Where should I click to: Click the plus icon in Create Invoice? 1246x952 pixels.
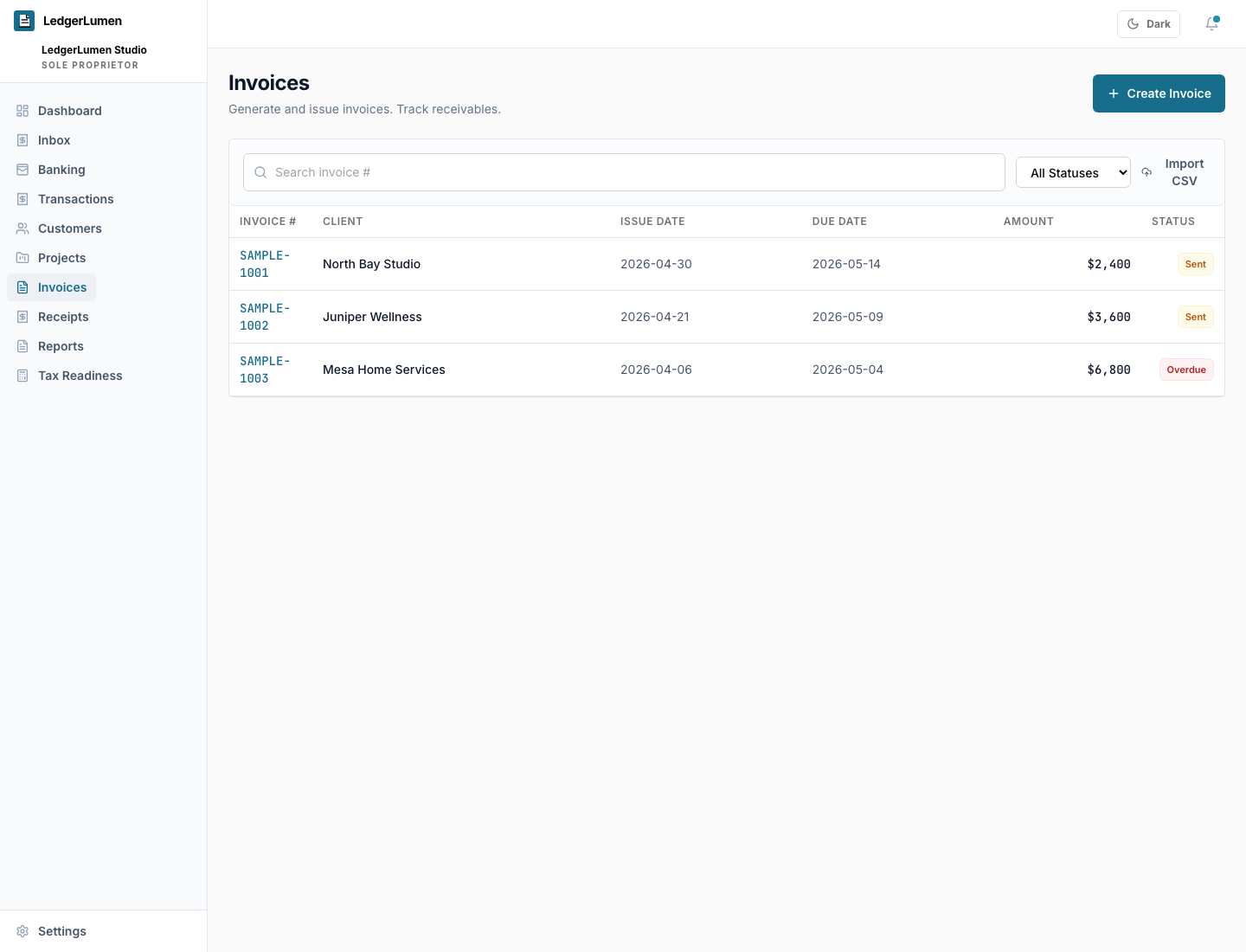[x=1114, y=93]
